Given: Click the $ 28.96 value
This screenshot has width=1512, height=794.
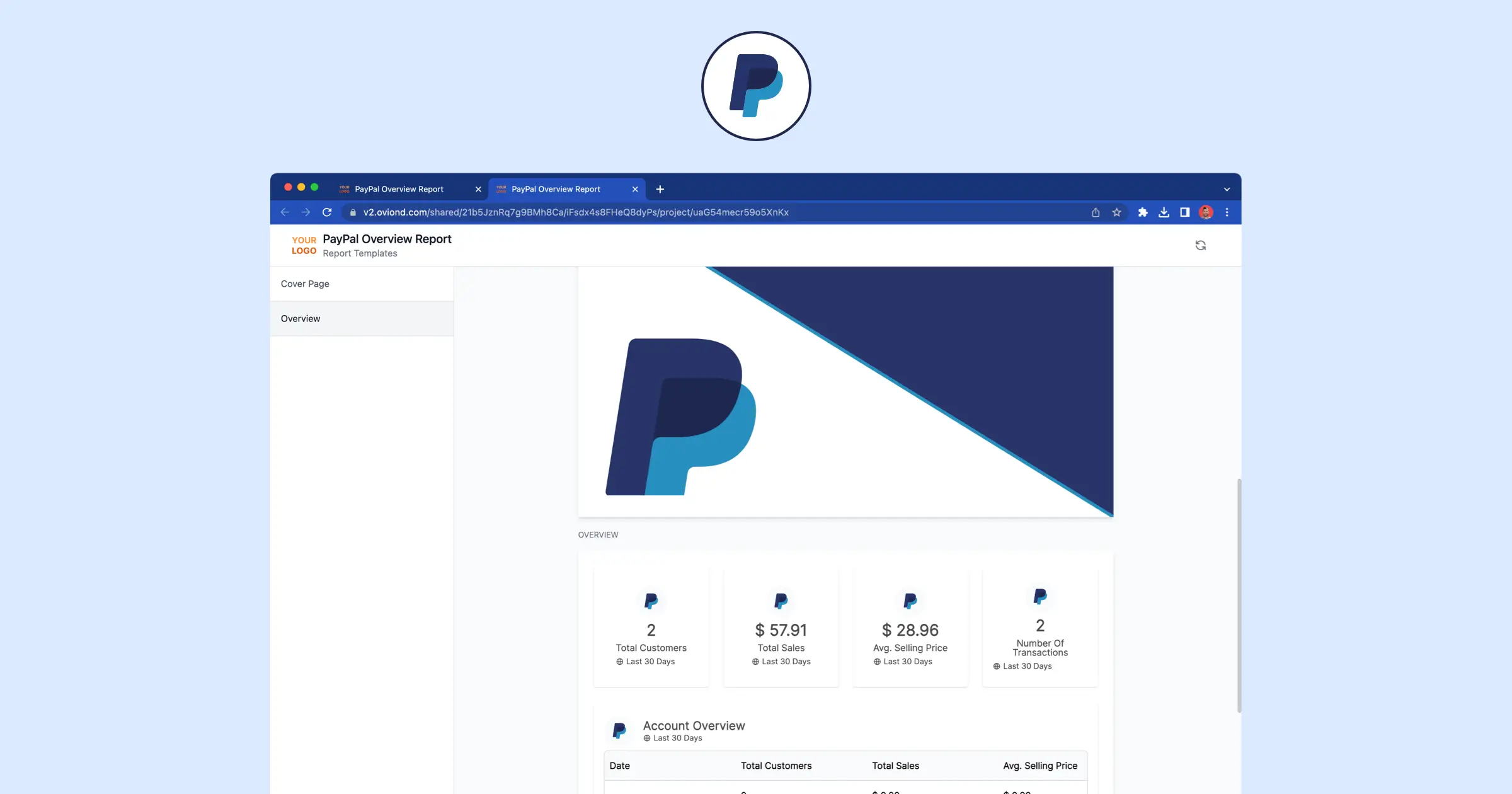Looking at the screenshot, I should coord(910,630).
